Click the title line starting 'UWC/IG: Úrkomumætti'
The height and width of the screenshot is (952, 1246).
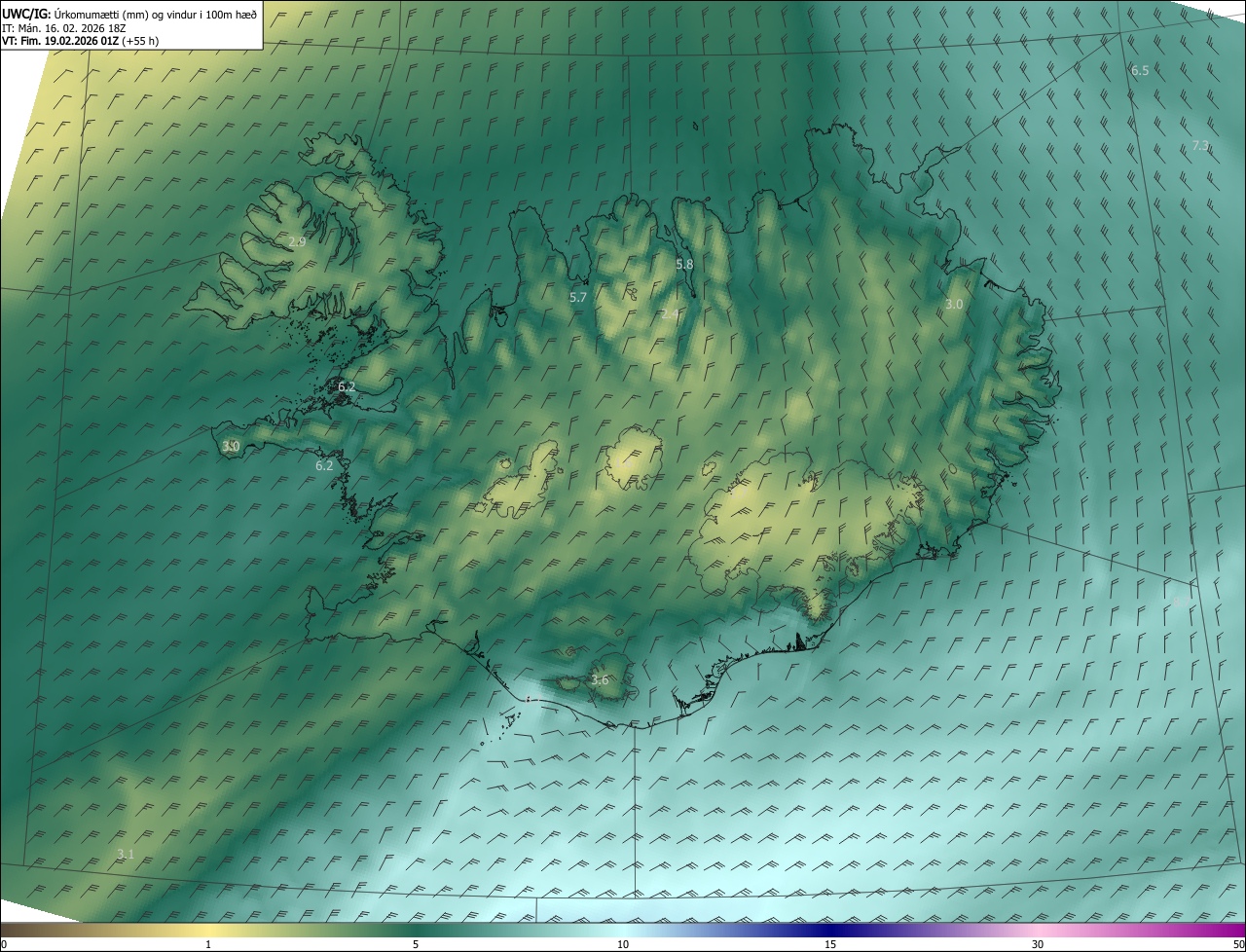129,14
